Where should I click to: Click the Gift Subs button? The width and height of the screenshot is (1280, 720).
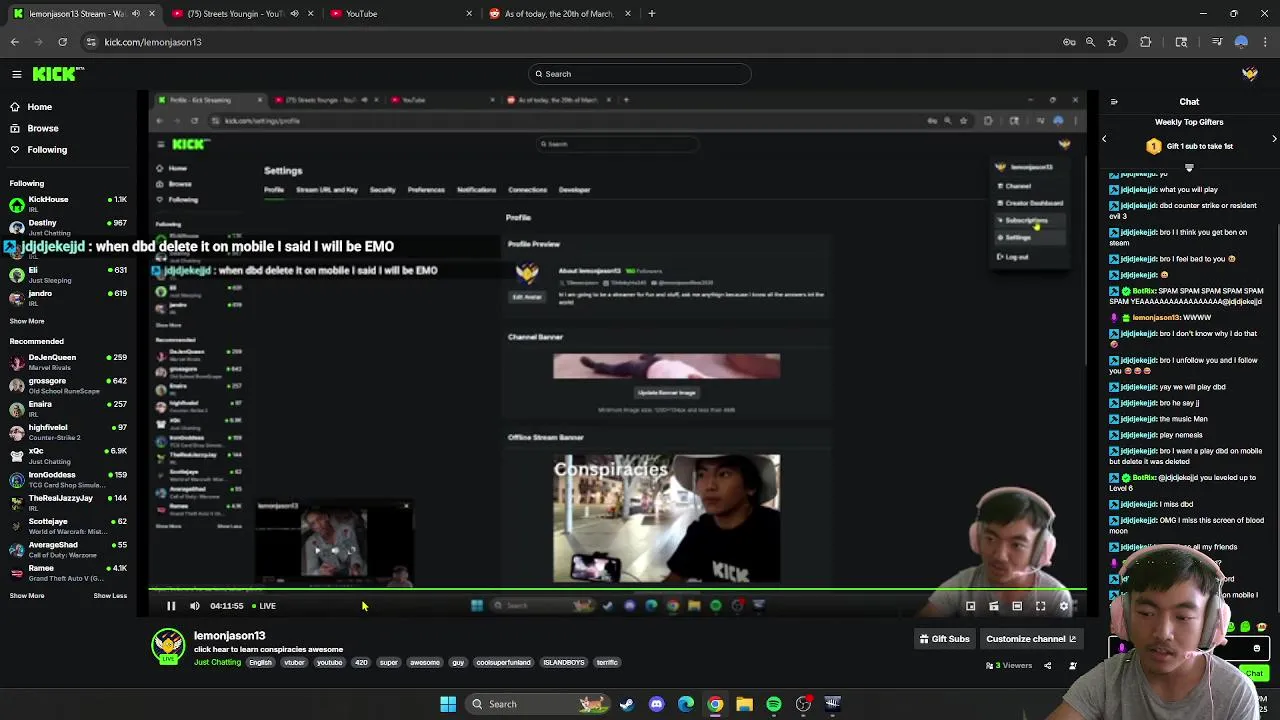pos(944,639)
